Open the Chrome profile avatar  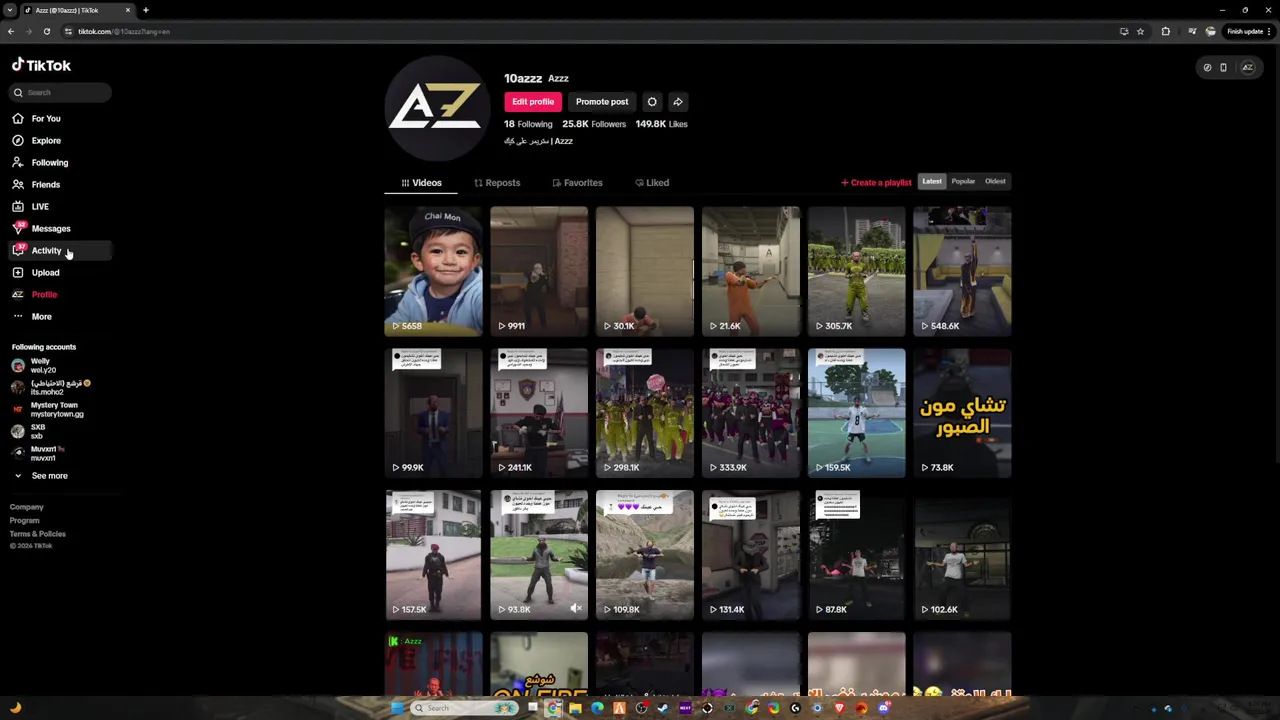click(1211, 31)
